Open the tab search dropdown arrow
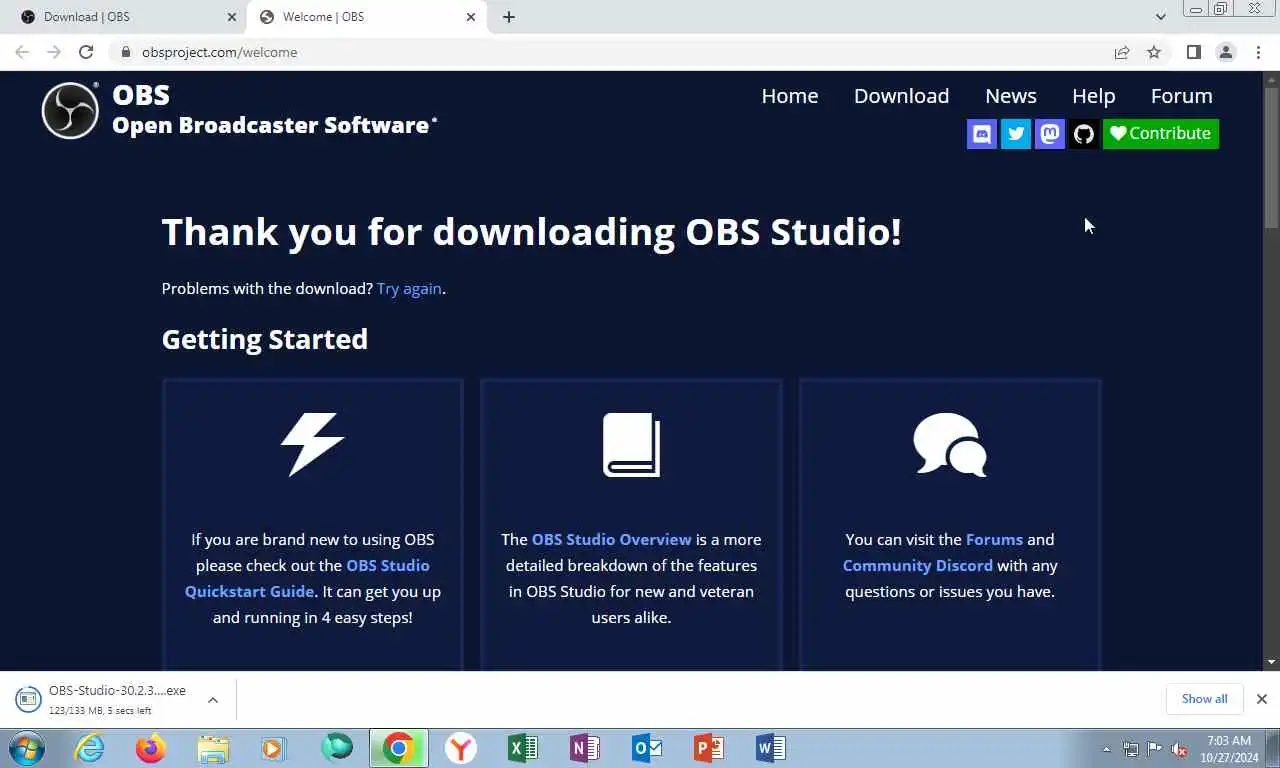Viewport: 1280px width, 768px height. 1160,17
